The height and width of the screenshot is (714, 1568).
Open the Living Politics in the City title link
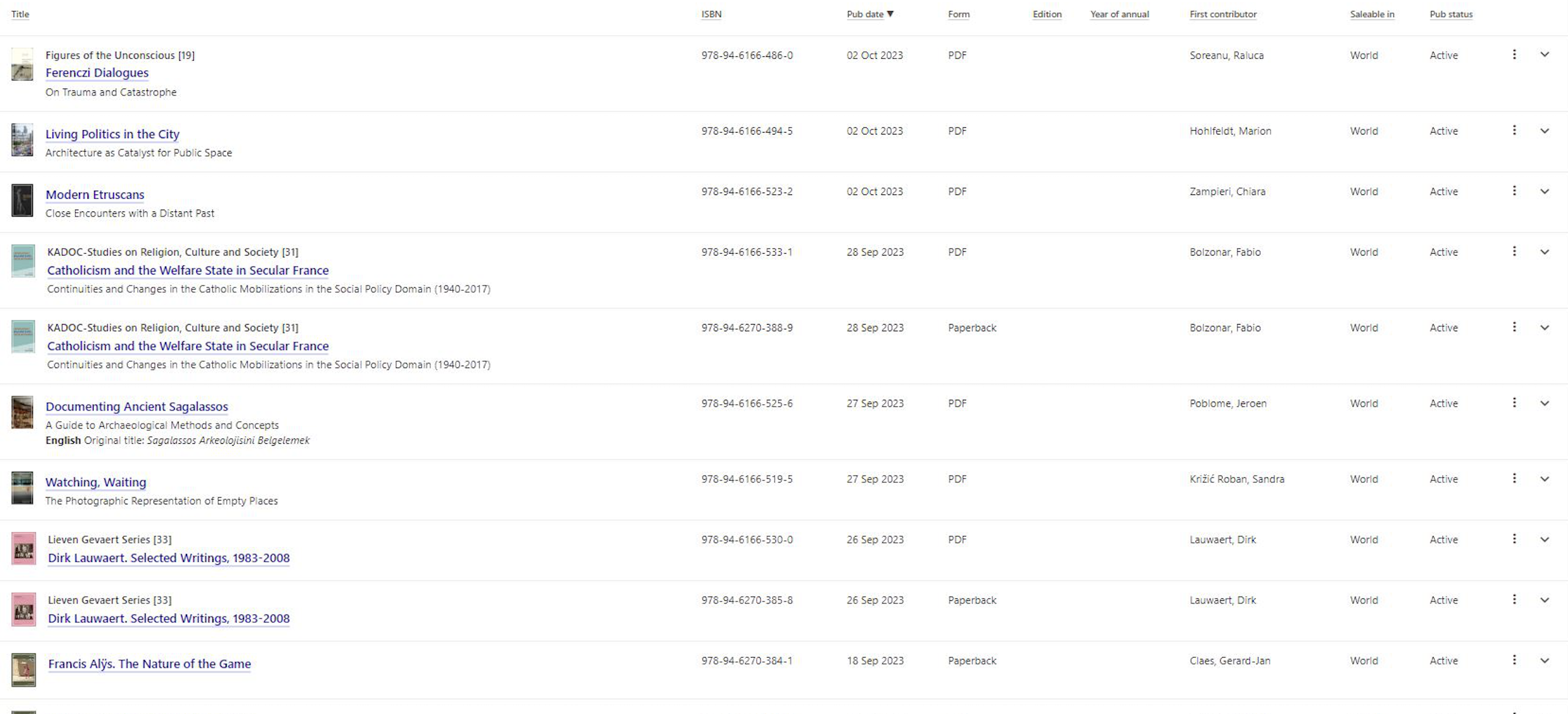coord(113,134)
